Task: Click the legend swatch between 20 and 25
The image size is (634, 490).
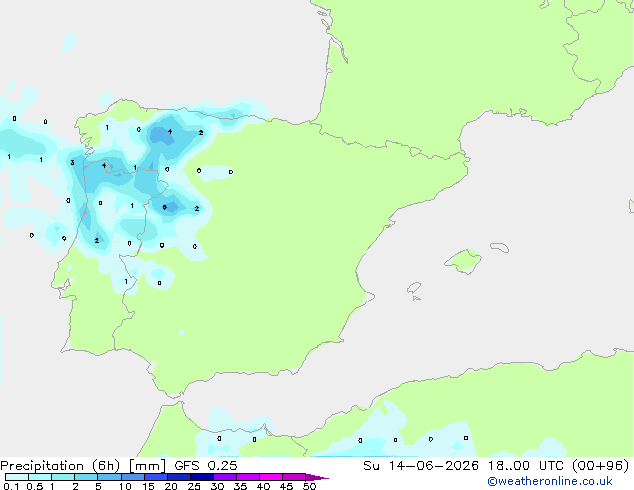Action: (x=179, y=477)
